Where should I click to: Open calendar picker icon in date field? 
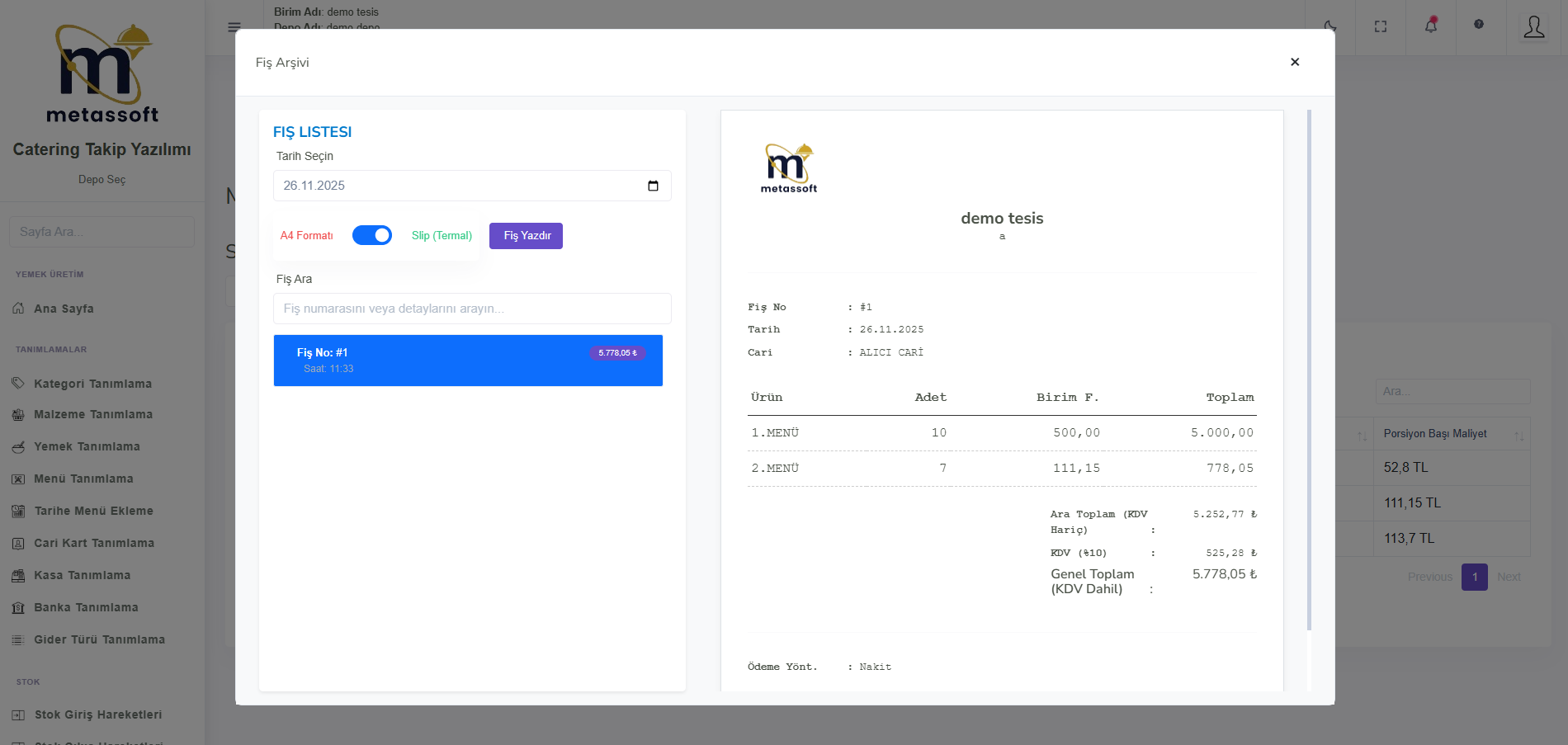coord(653,186)
